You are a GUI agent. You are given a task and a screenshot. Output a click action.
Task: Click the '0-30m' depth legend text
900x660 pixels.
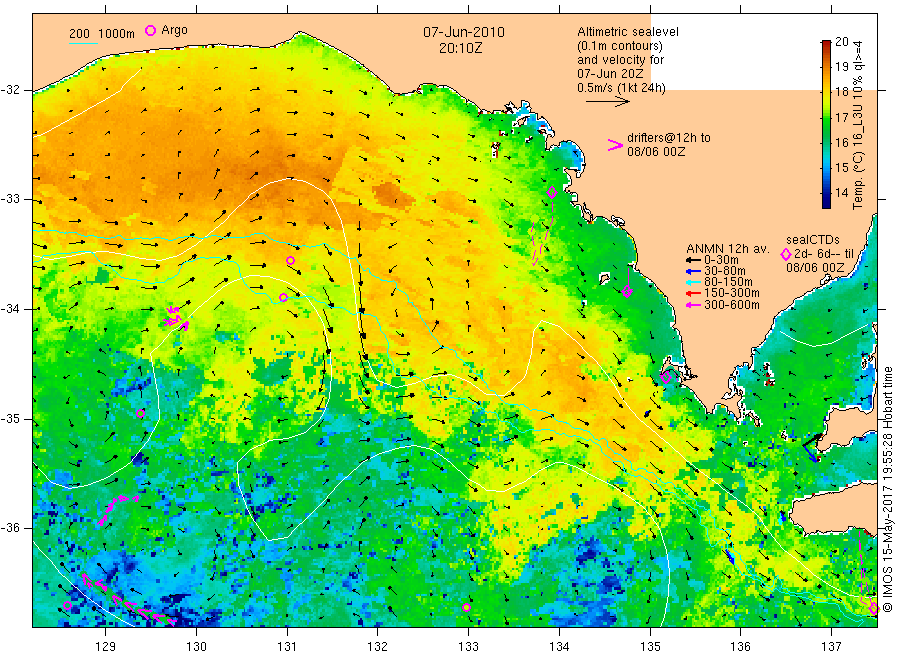pyautogui.click(x=721, y=260)
